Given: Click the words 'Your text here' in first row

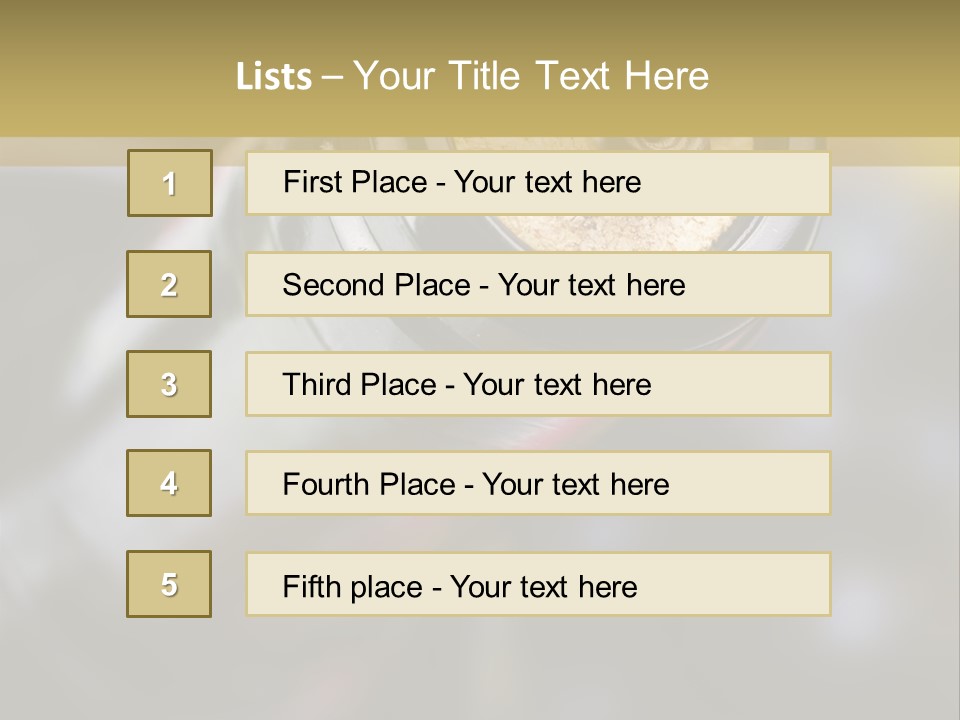Looking at the screenshot, I should (x=547, y=182).
